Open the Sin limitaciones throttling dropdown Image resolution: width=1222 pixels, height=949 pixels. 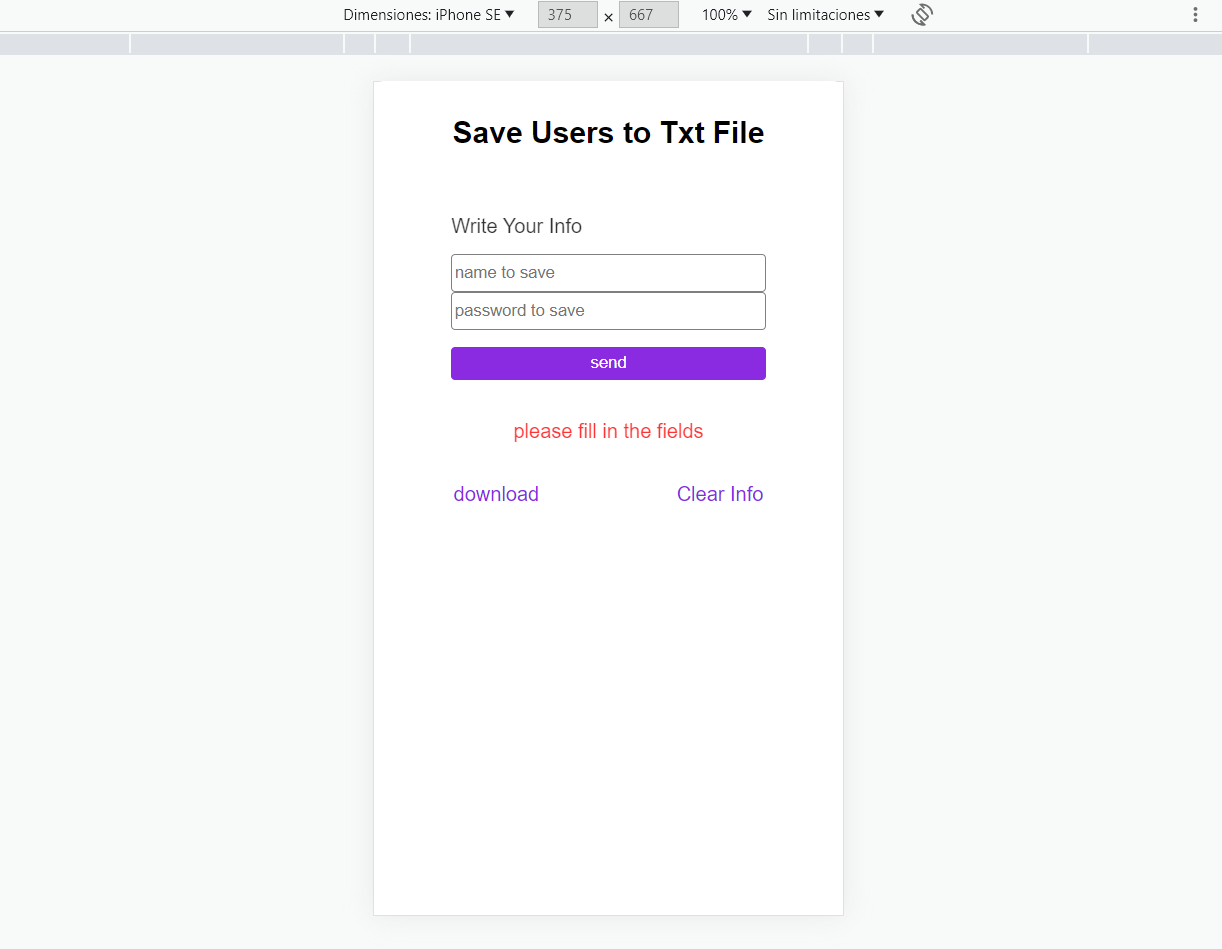point(824,14)
